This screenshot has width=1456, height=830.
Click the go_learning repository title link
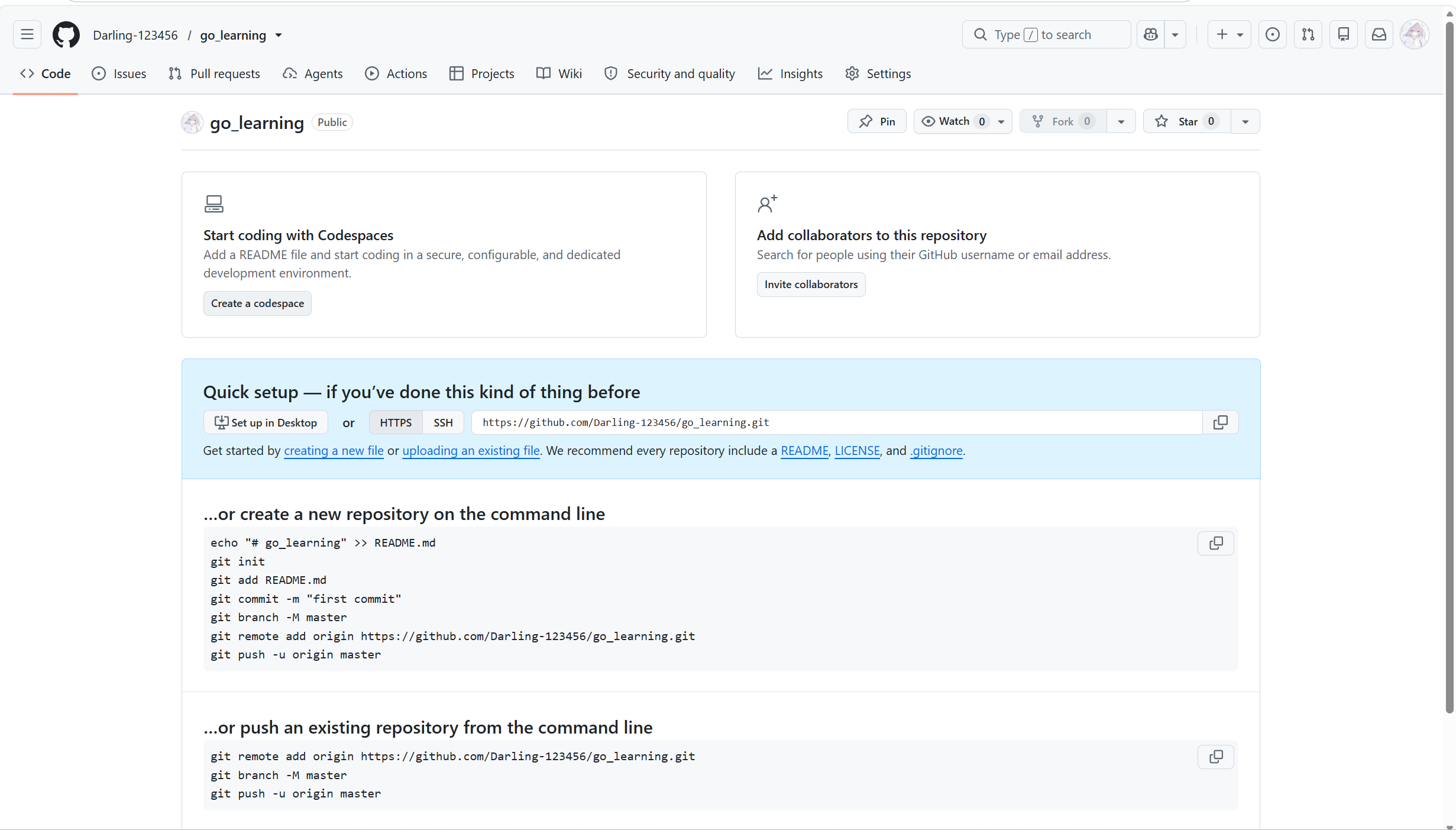[x=257, y=122]
